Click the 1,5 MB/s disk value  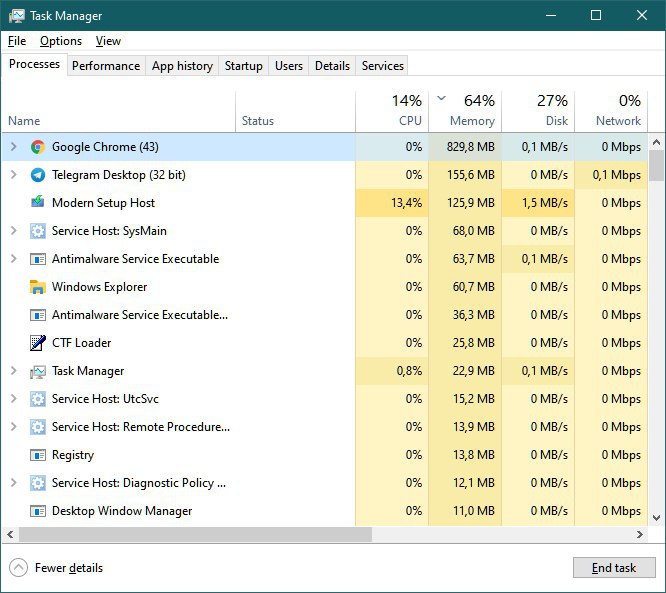click(545, 203)
